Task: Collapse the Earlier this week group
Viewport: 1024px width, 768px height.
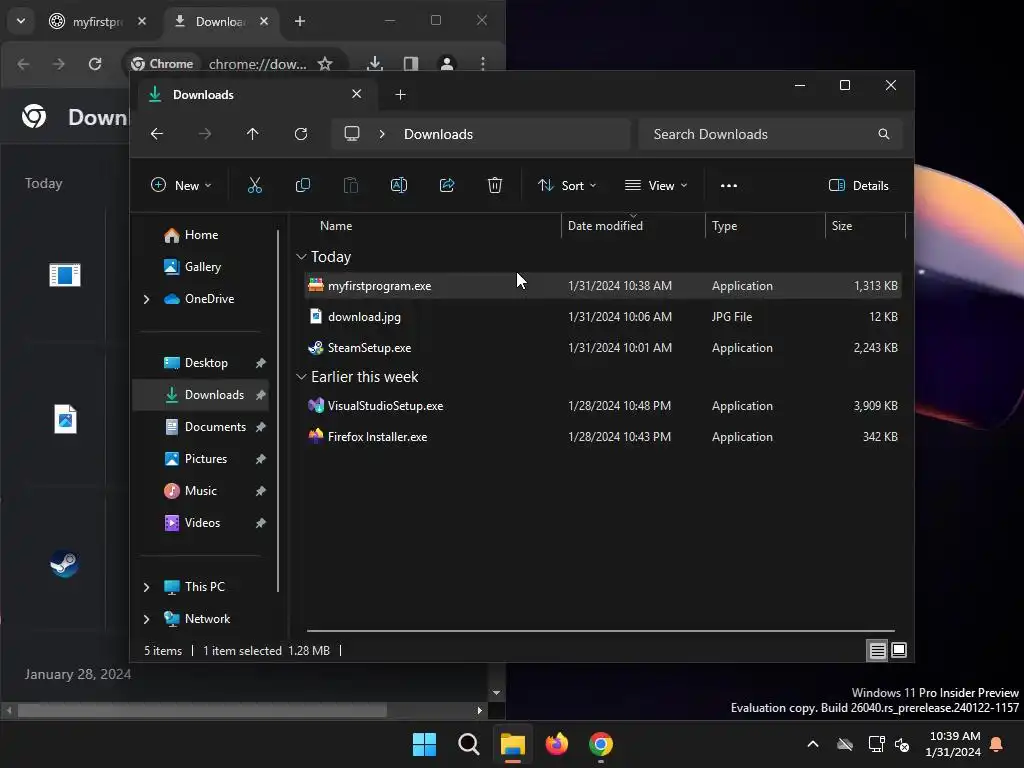Action: coord(301,377)
